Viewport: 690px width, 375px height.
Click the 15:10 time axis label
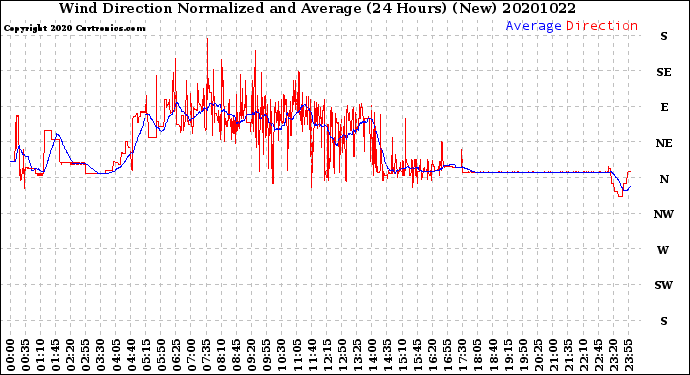click(x=402, y=355)
